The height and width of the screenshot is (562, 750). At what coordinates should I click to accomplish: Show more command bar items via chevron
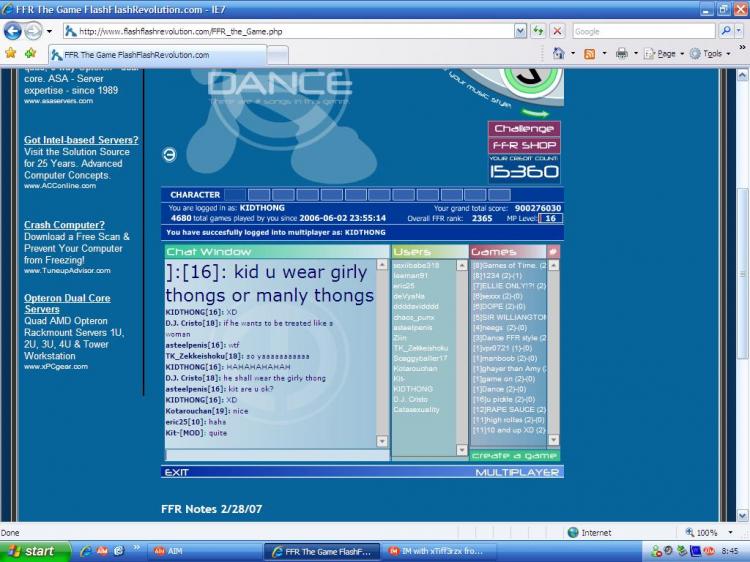tap(742, 47)
